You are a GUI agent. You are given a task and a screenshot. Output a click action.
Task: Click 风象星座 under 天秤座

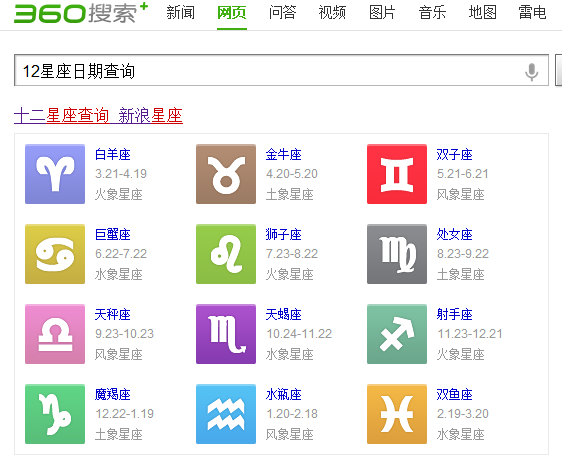point(119,354)
